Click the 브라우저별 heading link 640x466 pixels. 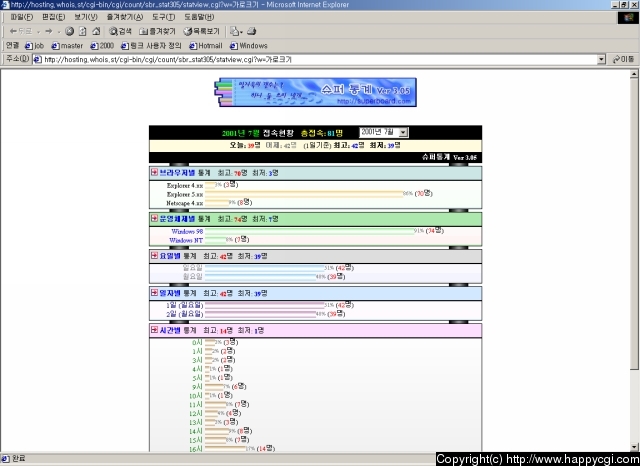coord(177,173)
